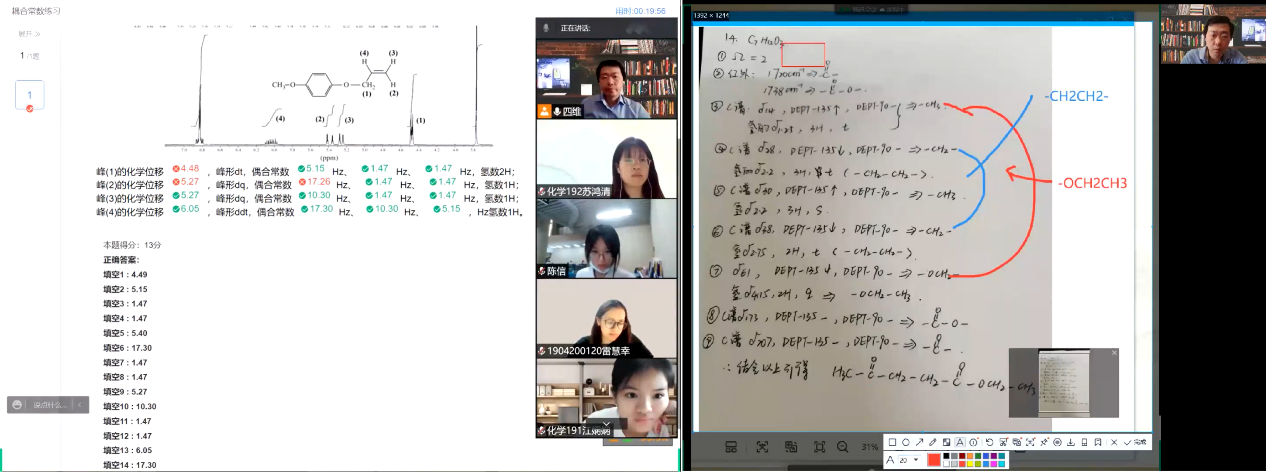This screenshot has height=472, width=1268.
Task: Click the 完成 button to finish screenshot
Action: point(1133,442)
